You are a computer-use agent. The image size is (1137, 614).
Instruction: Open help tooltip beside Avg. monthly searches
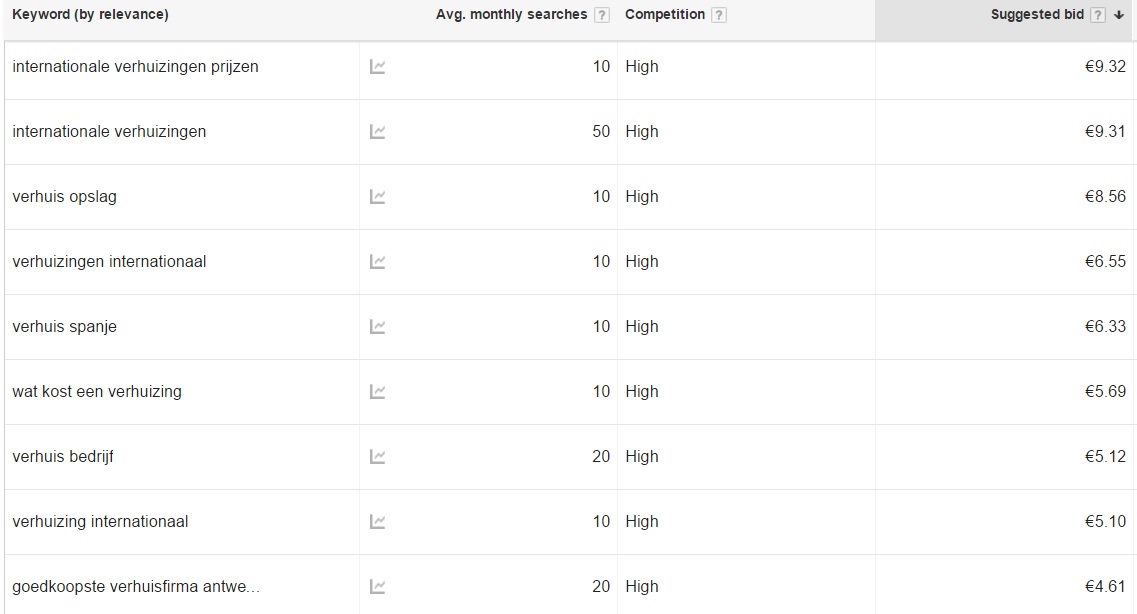602,15
